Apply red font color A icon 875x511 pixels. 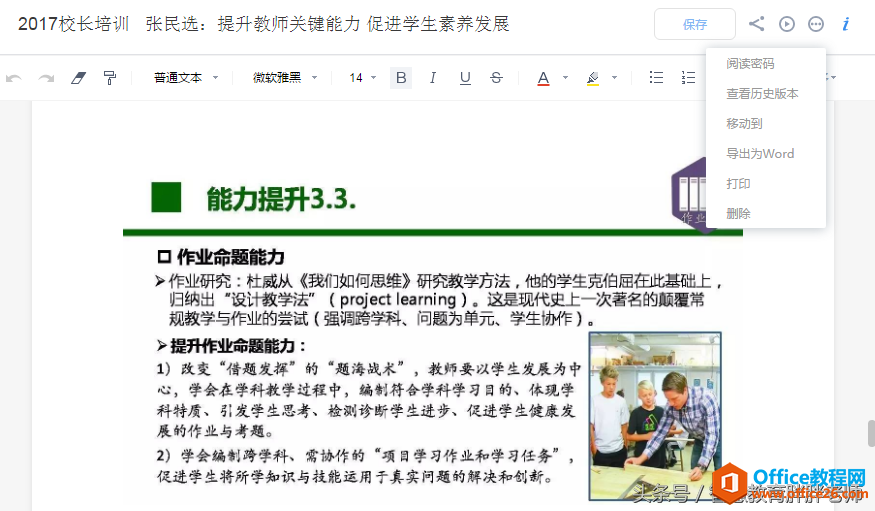[x=543, y=78]
